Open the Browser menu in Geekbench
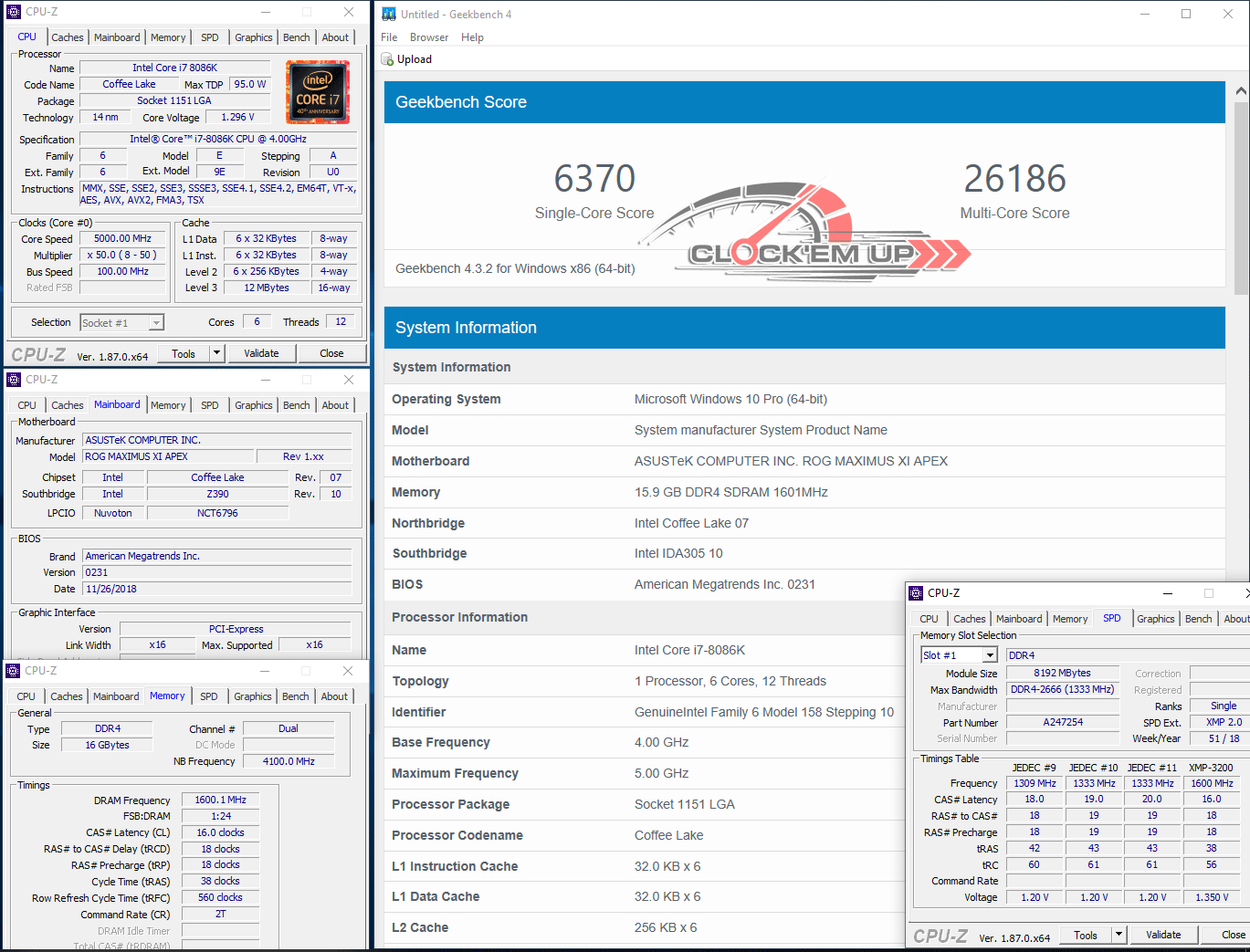 click(429, 37)
